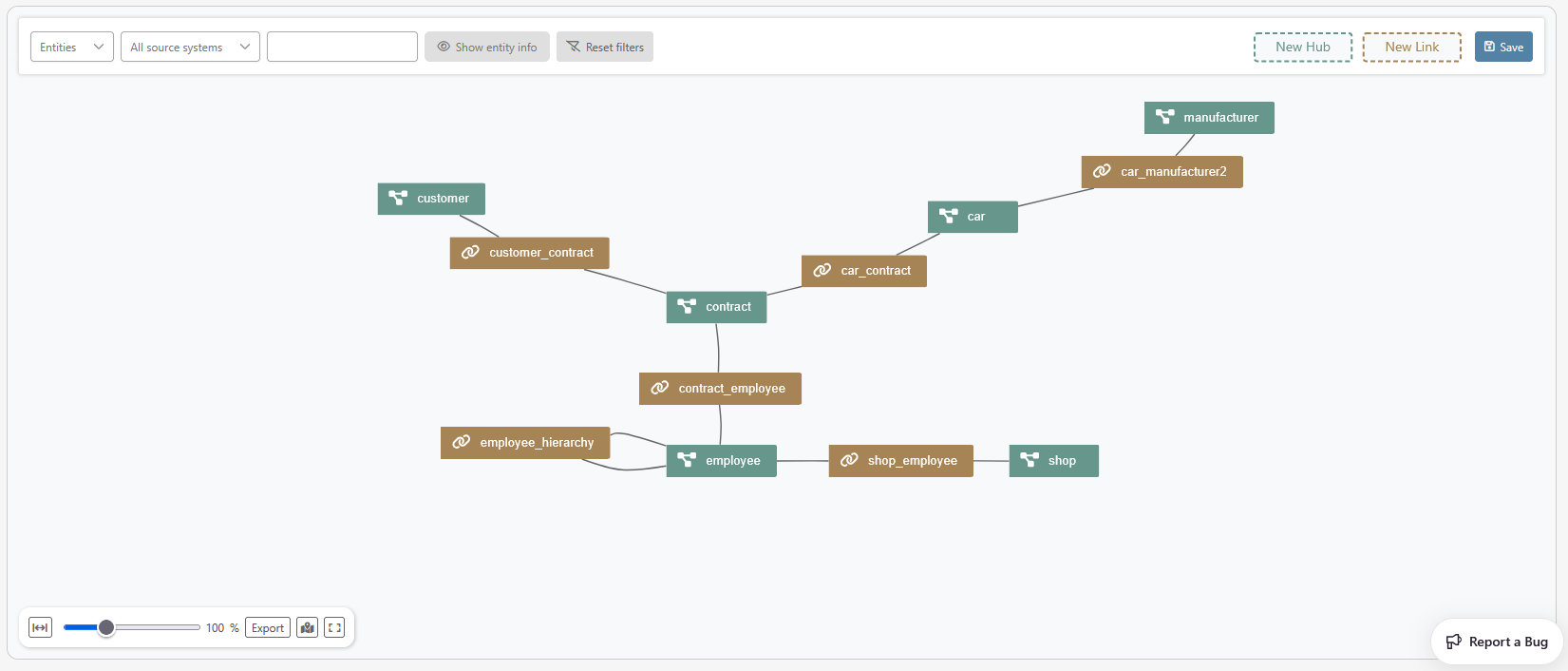Select the contract hub node
The width and height of the screenshot is (1568, 671).
tap(716, 307)
